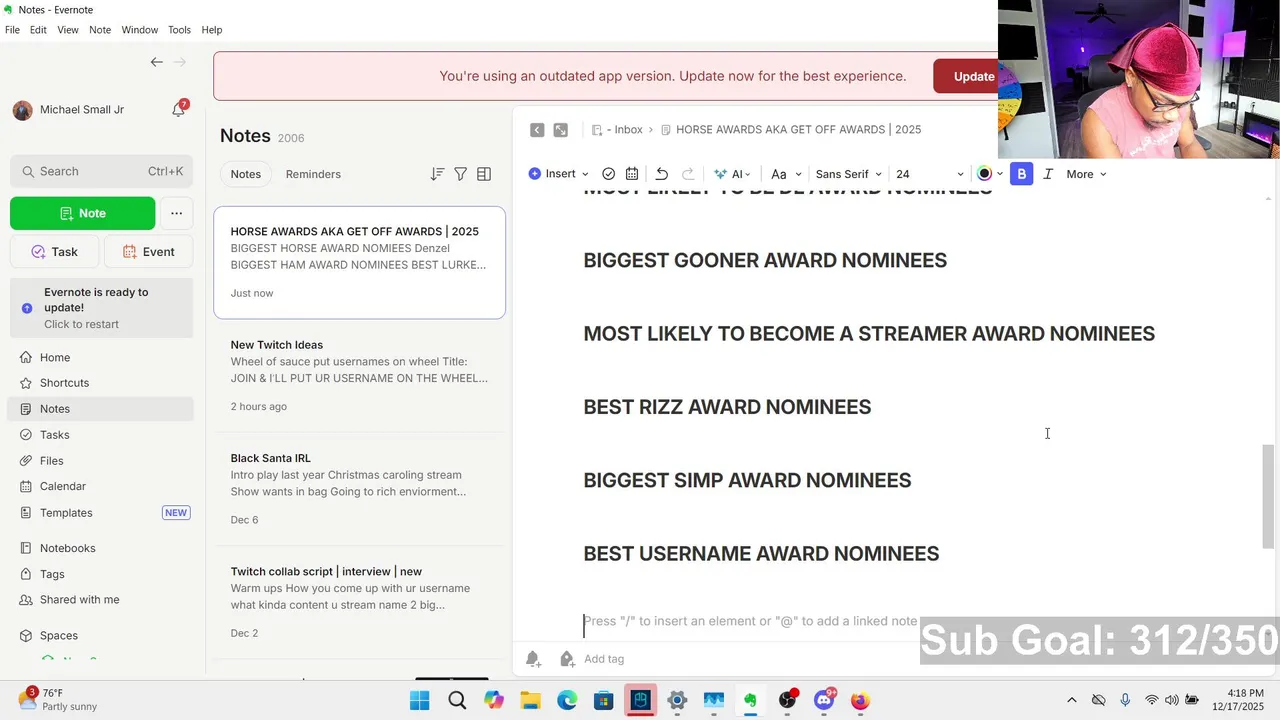Toggle italic formatting

pos(1048,174)
